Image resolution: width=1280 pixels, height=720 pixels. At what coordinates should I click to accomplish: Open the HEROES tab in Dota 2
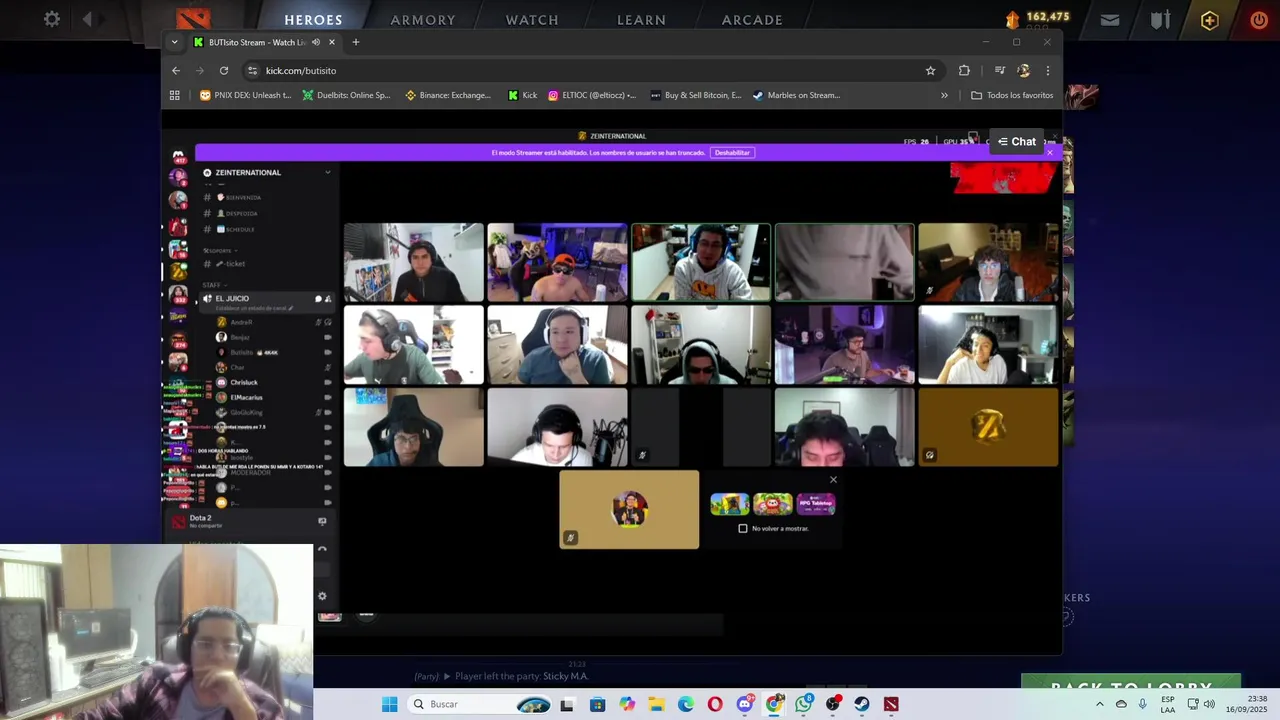313,20
